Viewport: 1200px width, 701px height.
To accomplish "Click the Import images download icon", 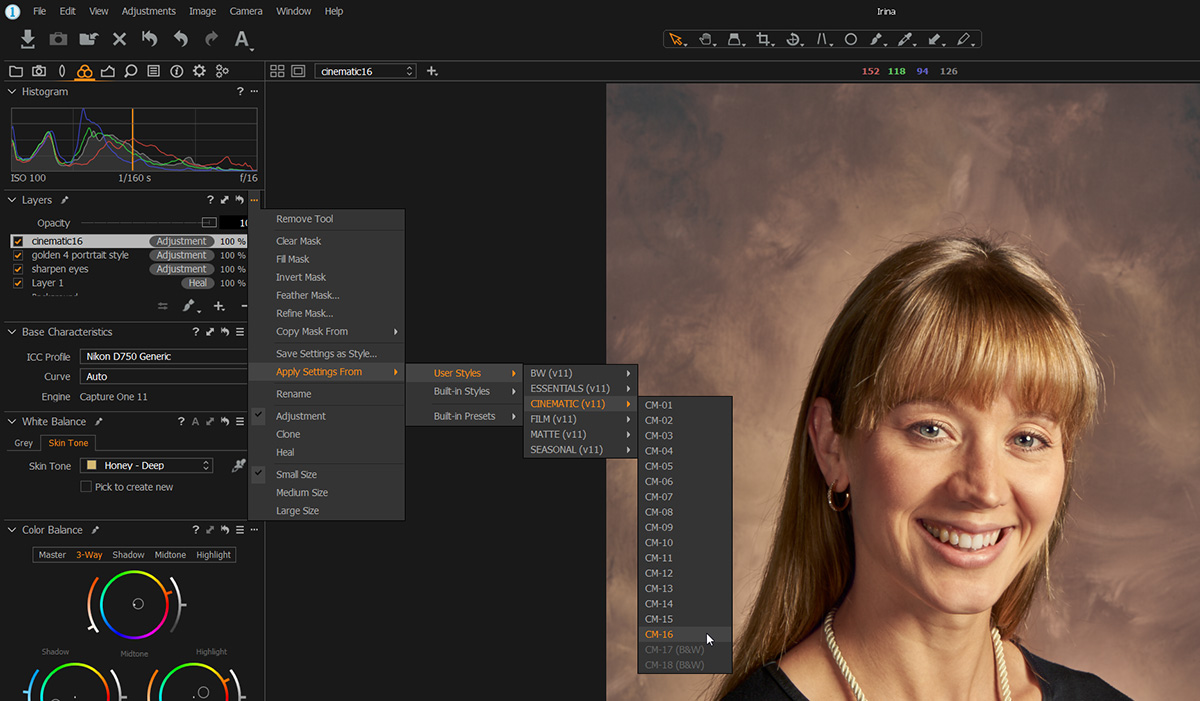I will [x=28, y=39].
